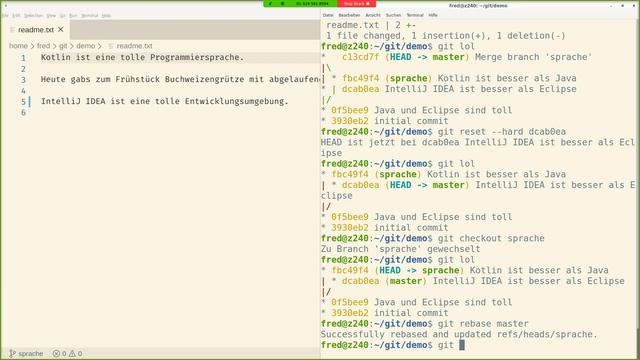Click the 'home' breadcrumb segment
640x360 pixels.
(18, 46)
